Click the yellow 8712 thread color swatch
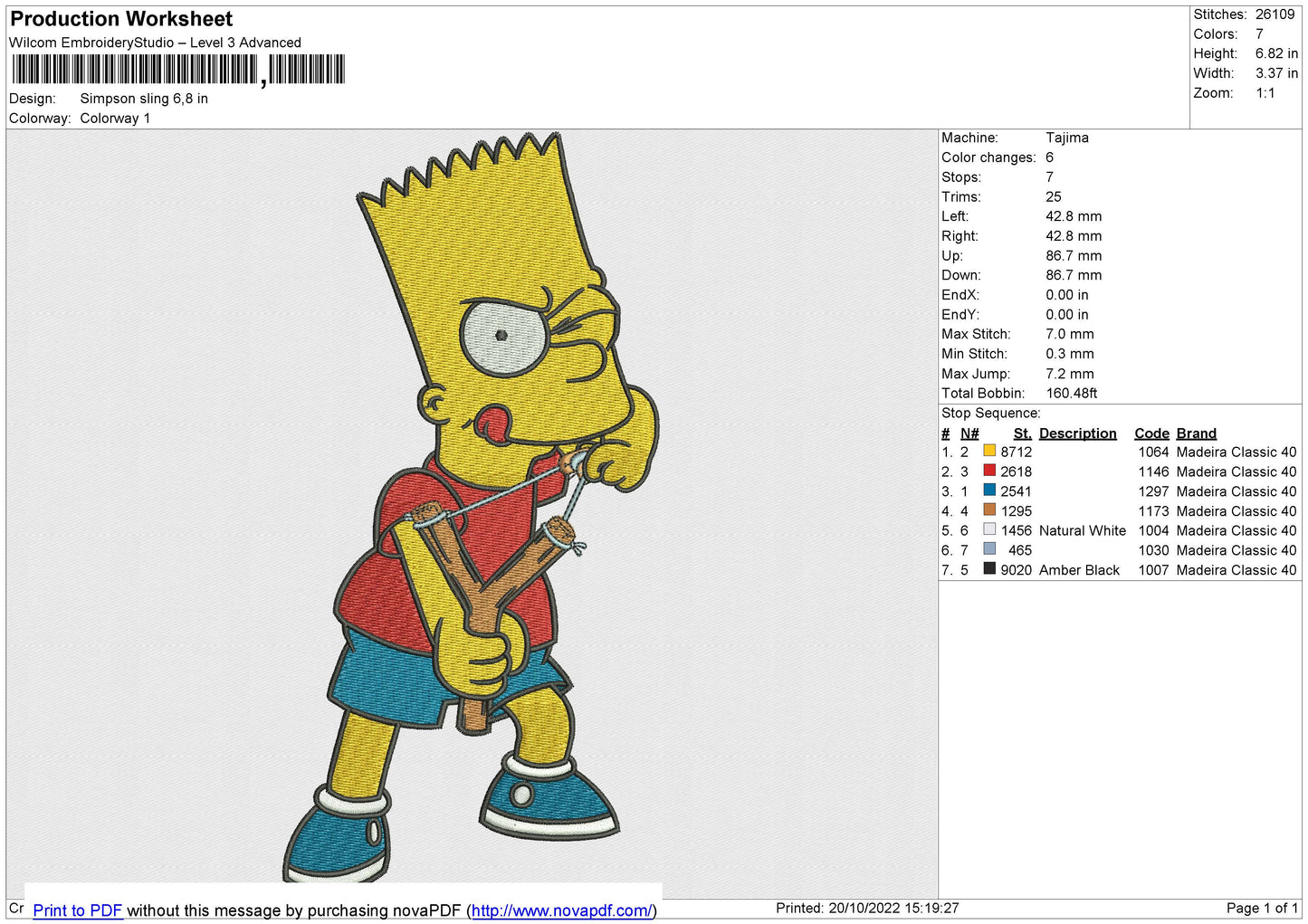Image resolution: width=1308 pixels, height=924 pixels. (x=989, y=451)
